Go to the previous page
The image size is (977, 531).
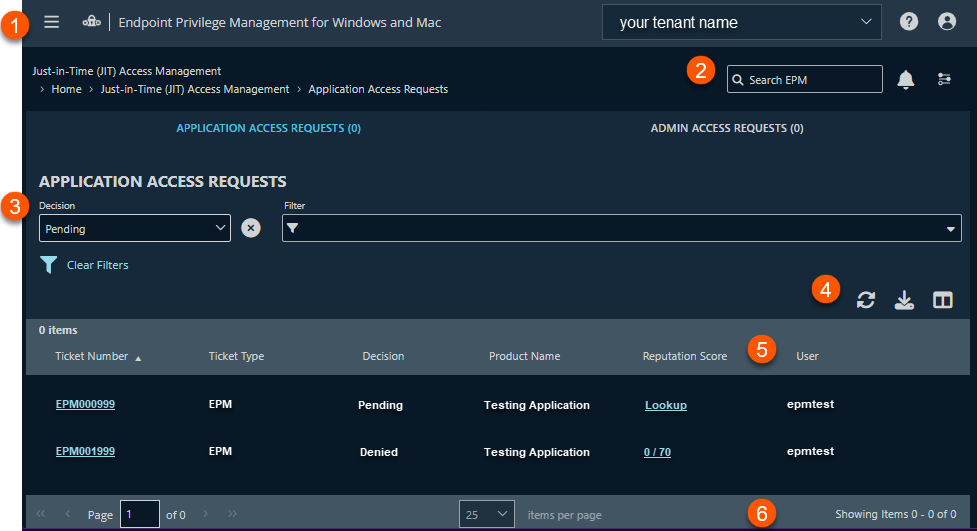pyautogui.click(x=67, y=514)
